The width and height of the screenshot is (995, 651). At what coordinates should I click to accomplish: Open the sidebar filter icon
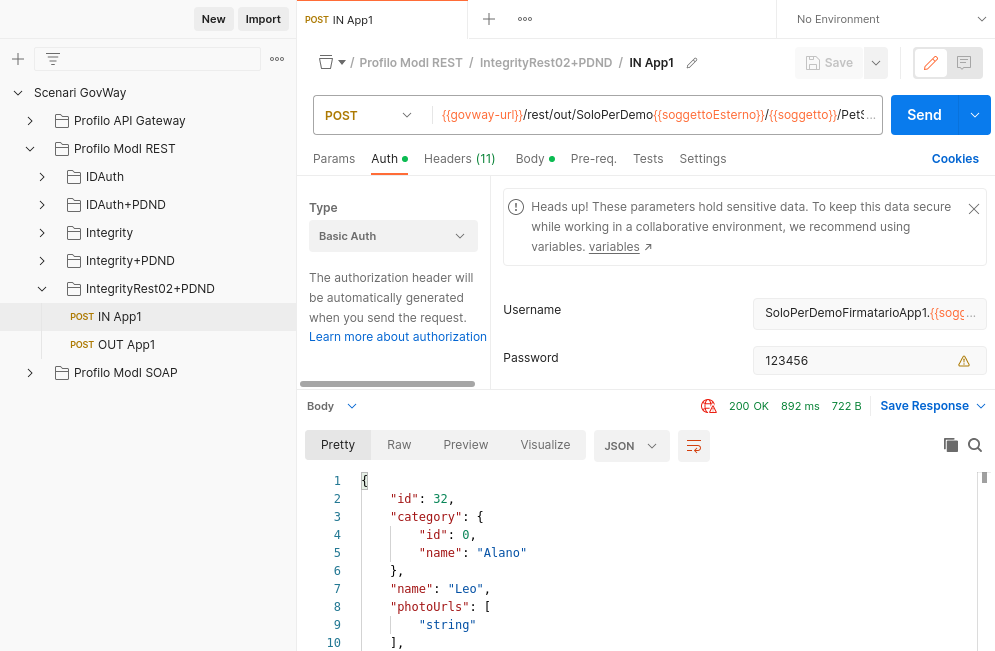[53, 59]
